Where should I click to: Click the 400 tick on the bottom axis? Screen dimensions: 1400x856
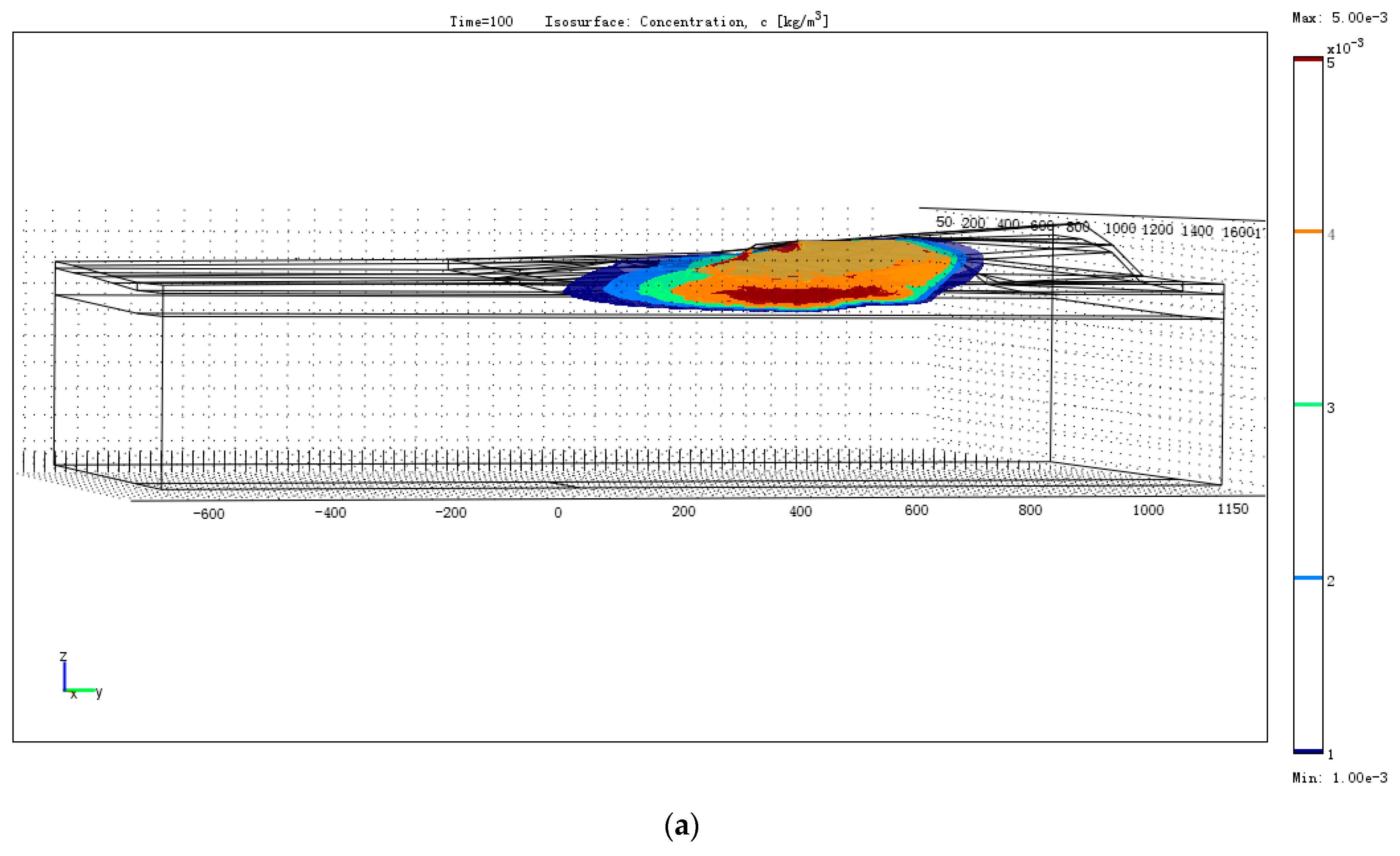pos(800,512)
